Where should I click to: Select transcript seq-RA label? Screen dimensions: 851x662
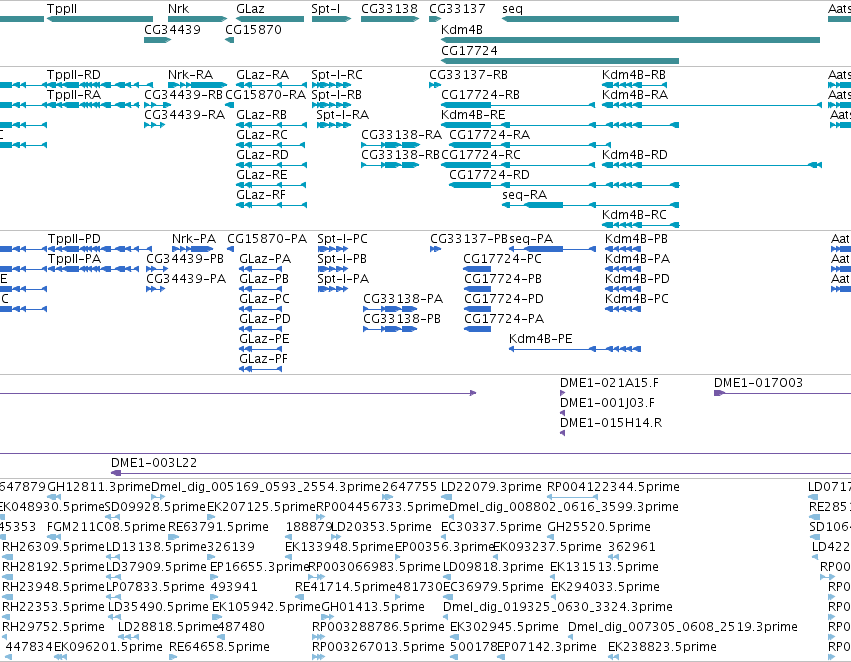point(525,195)
